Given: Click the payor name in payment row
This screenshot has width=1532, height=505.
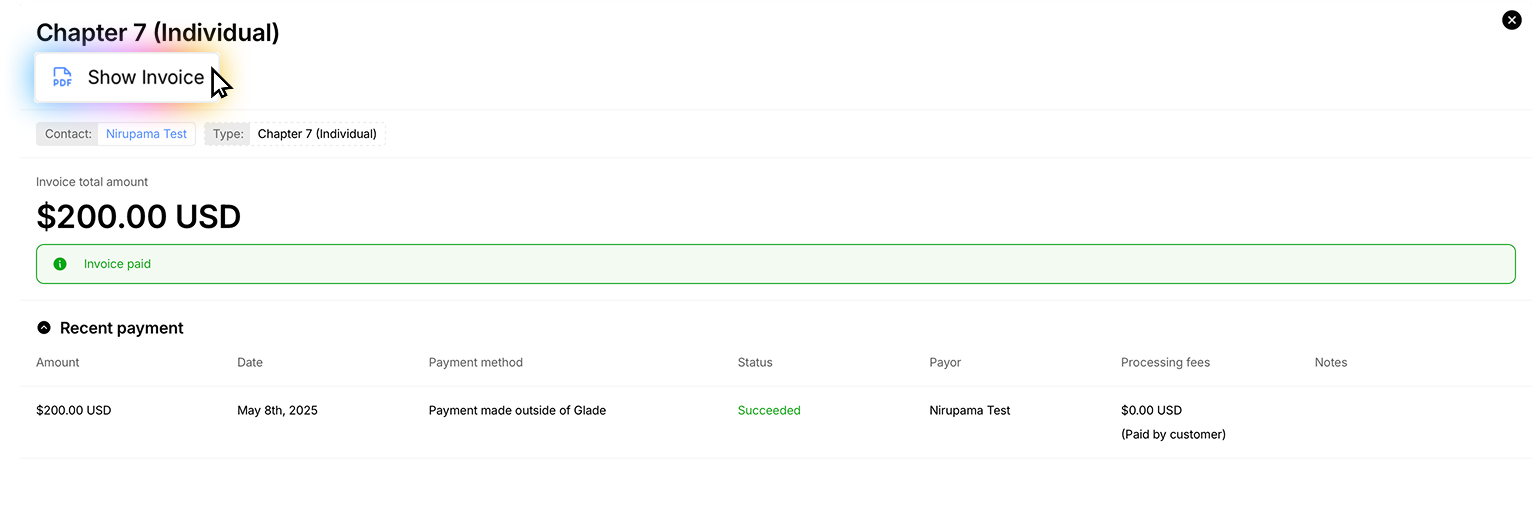Looking at the screenshot, I should click(969, 410).
